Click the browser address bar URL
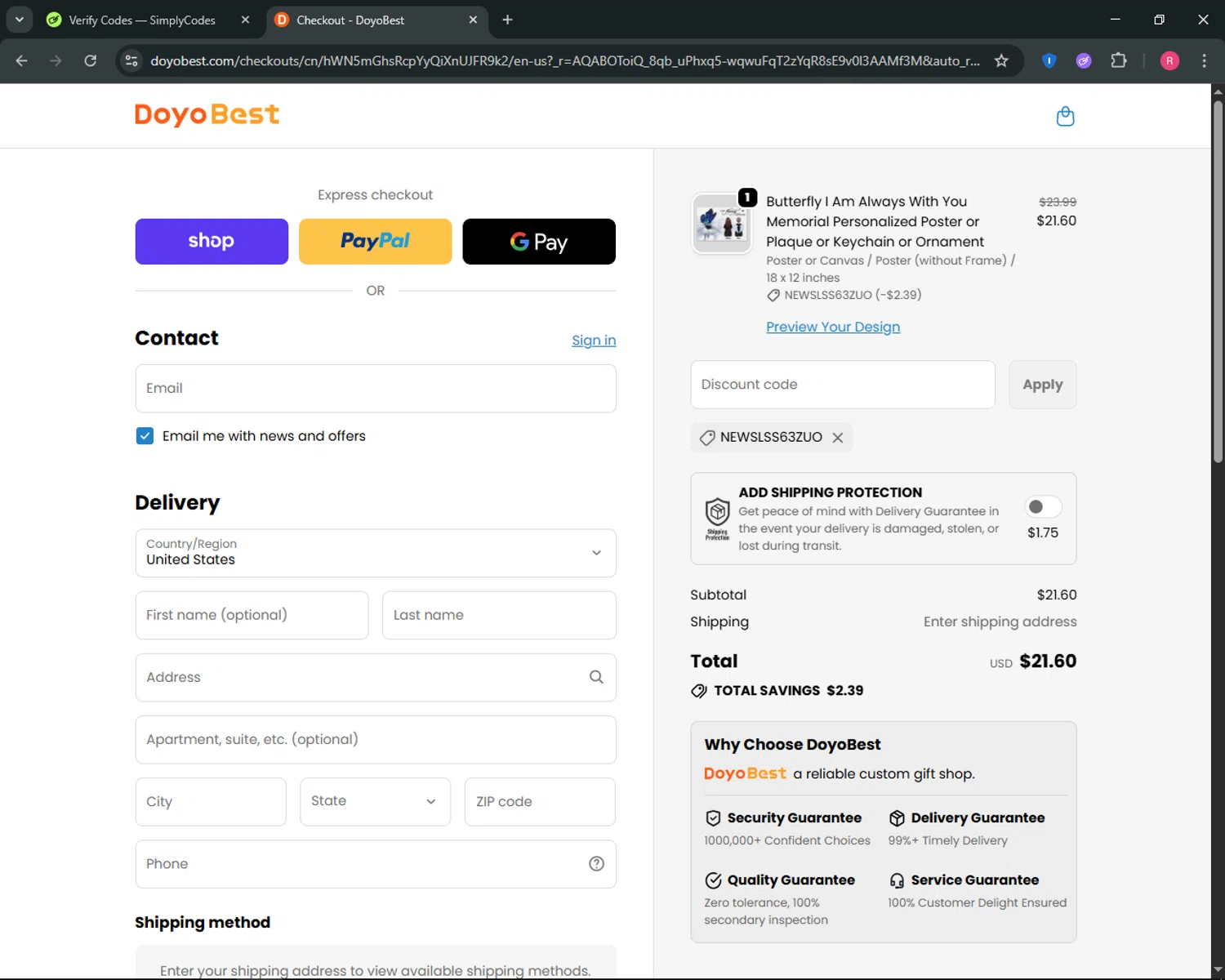This screenshot has width=1225, height=980. click(x=565, y=60)
